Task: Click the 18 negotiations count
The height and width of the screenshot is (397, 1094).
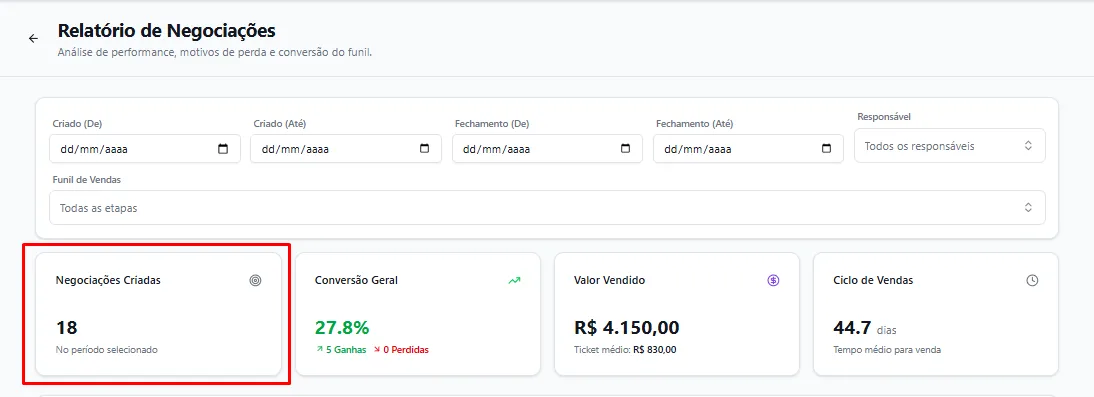Action: click(66, 327)
